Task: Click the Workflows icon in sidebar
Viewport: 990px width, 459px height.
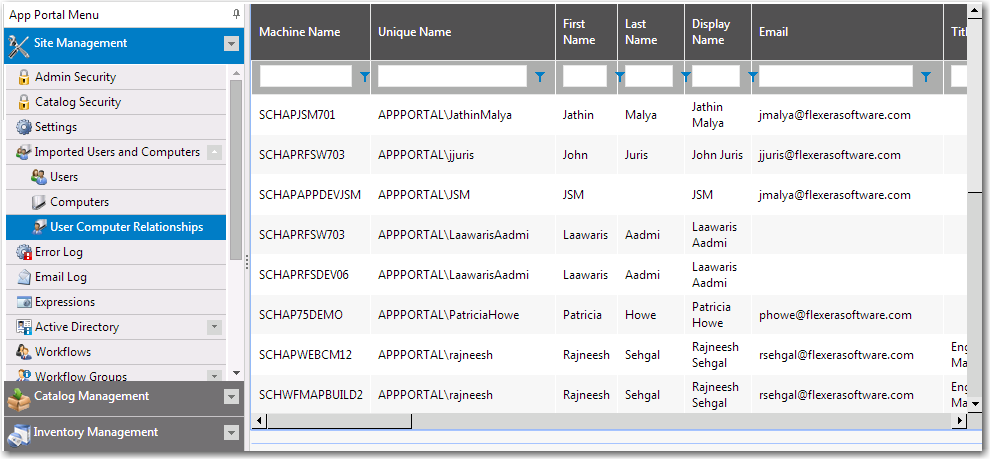Action: coord(24,352)
